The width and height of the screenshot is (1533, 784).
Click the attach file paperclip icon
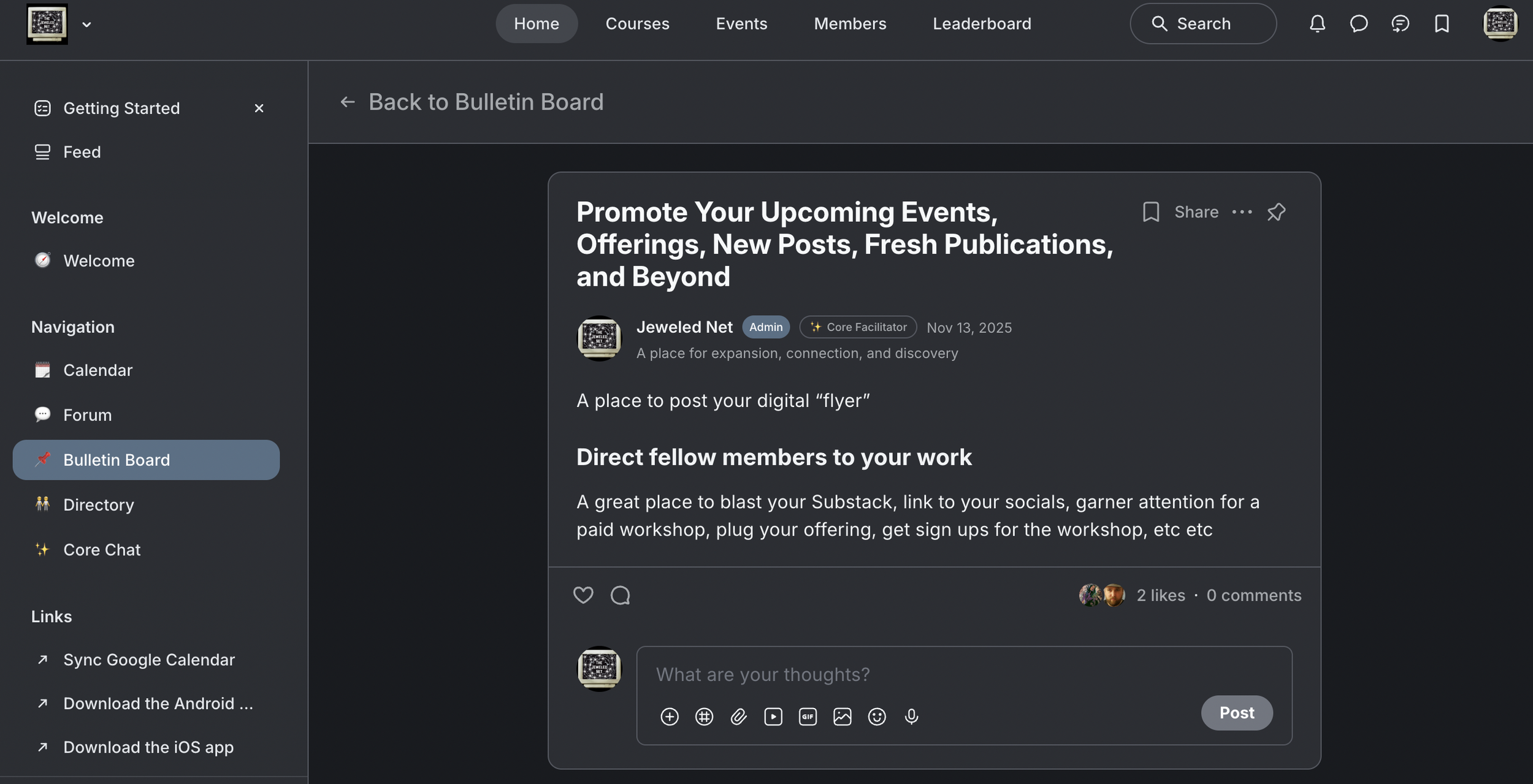pos(738,717)
